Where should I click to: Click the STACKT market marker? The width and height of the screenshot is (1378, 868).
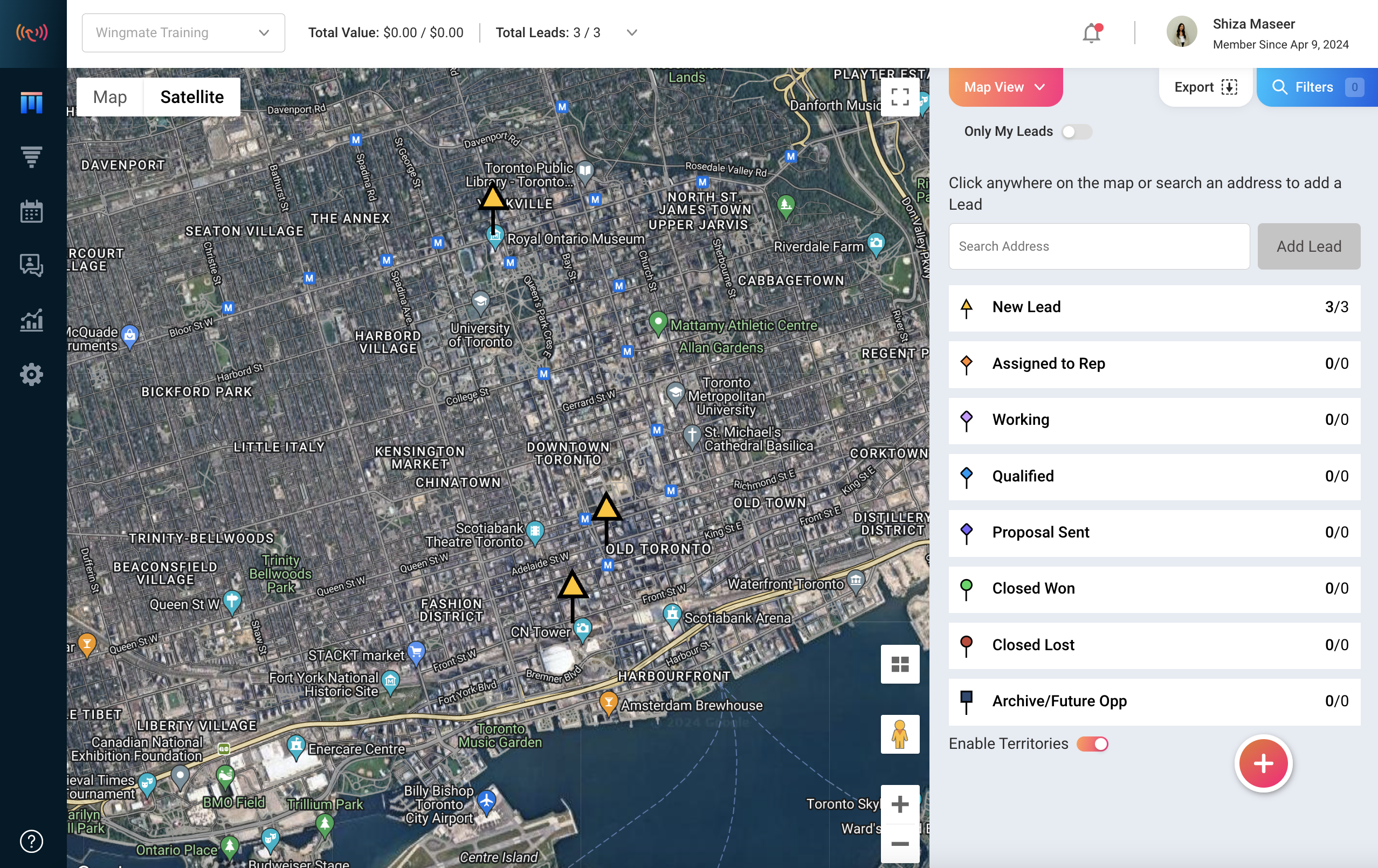[x=416, y=652]
